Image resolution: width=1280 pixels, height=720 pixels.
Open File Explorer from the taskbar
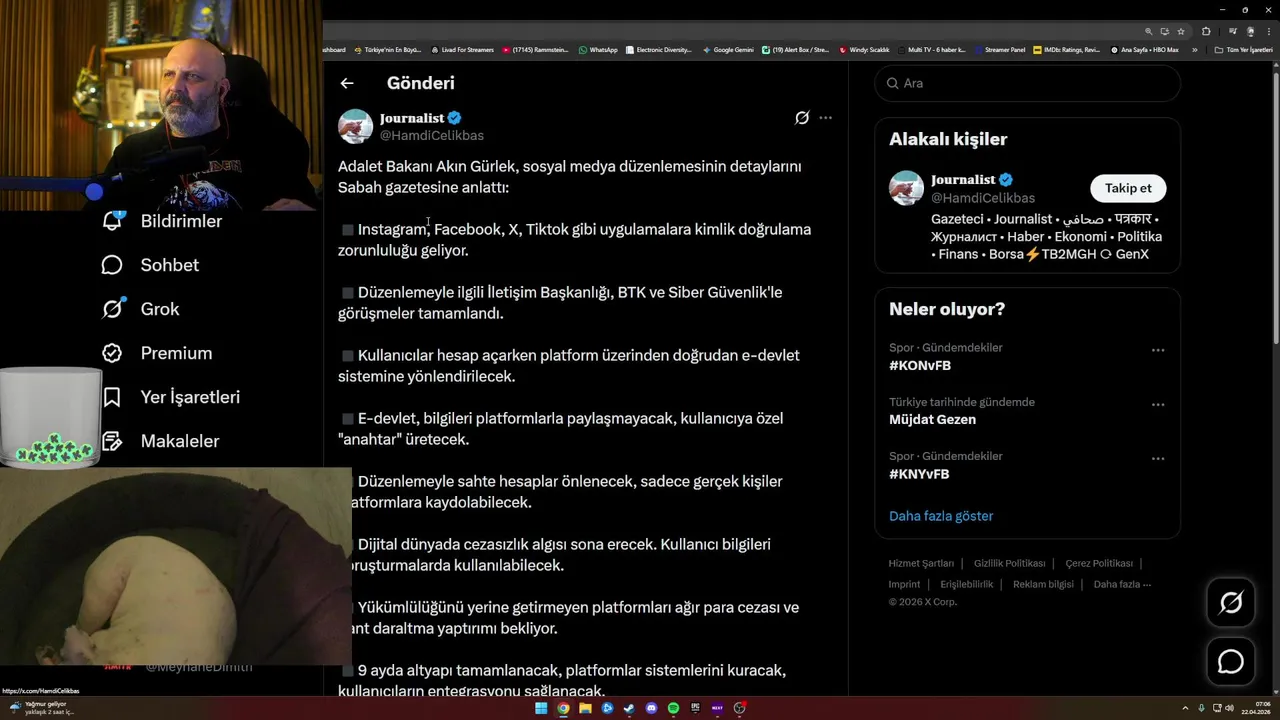click(585, 708)
